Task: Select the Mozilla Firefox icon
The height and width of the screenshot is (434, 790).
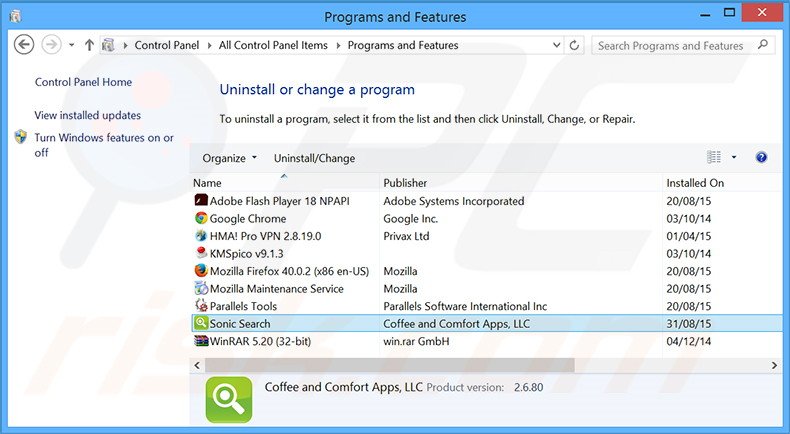Action: (x=201, y=270)
